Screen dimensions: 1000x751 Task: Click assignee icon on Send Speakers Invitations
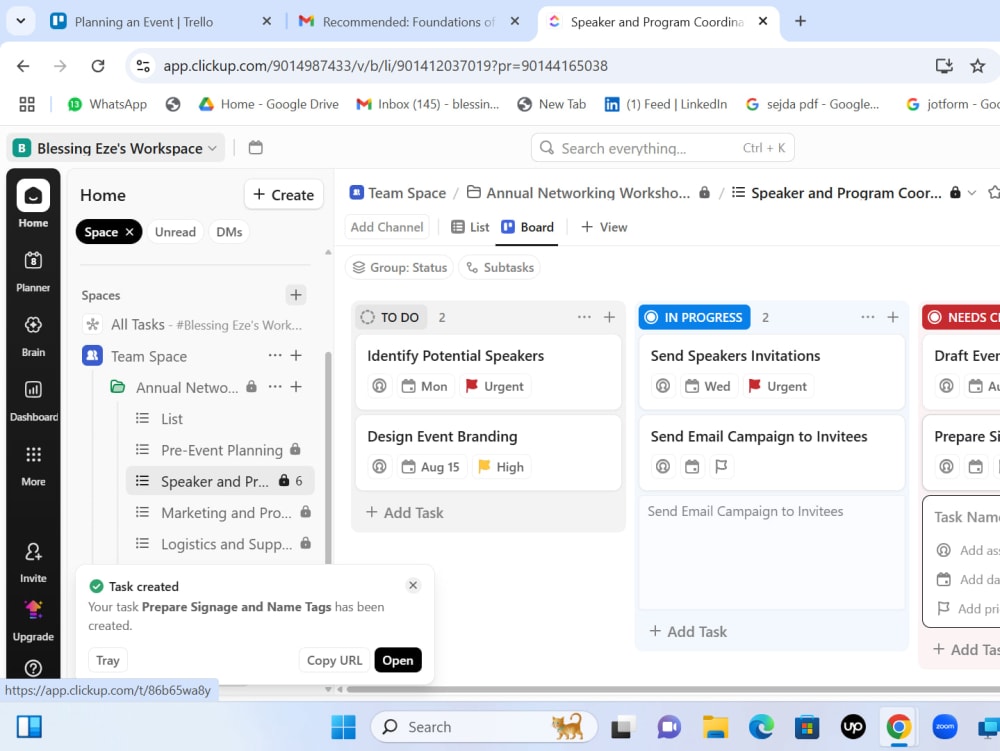click(x=663, y=386)
